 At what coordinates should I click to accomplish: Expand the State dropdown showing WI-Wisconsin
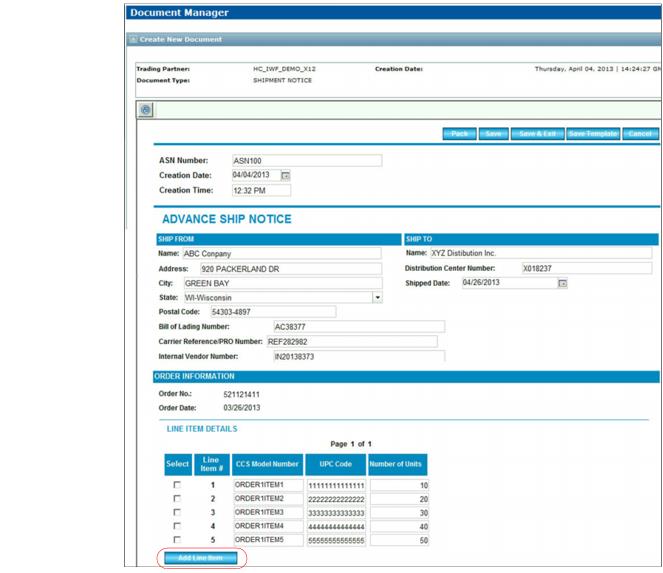(x=377, y=297)
